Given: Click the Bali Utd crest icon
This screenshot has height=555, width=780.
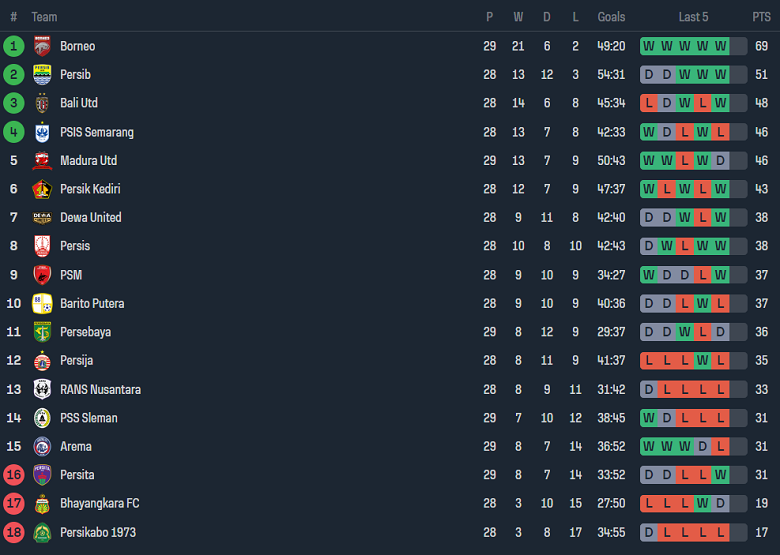Looking at the screenshot, I should pos(42,103).
